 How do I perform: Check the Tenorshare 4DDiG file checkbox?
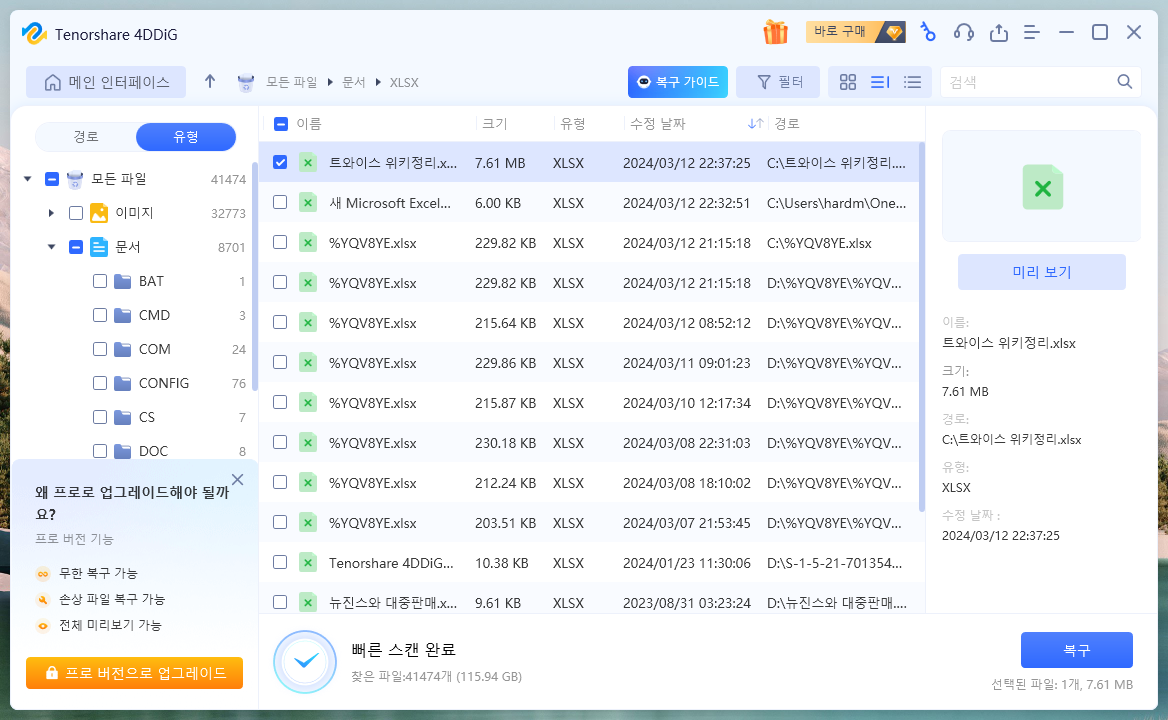point(280,562)
